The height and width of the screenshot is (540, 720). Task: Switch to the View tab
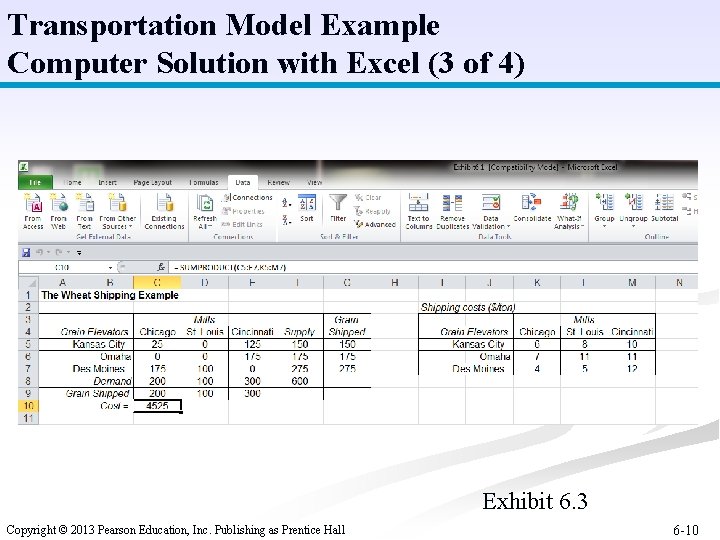pos(315,182)
